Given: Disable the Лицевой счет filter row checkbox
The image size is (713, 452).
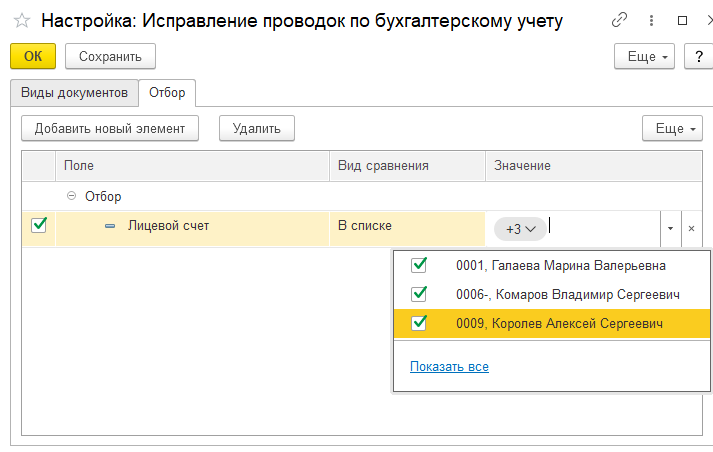Looking at the screenshot, I should pos(39,226).
